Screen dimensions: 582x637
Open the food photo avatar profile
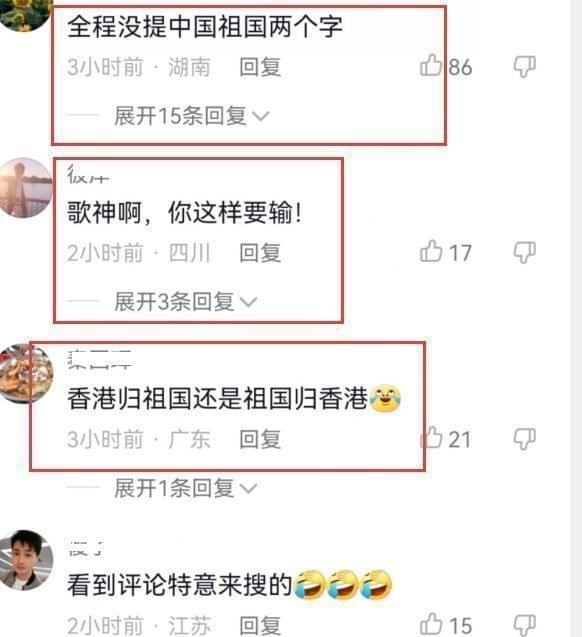26,374
